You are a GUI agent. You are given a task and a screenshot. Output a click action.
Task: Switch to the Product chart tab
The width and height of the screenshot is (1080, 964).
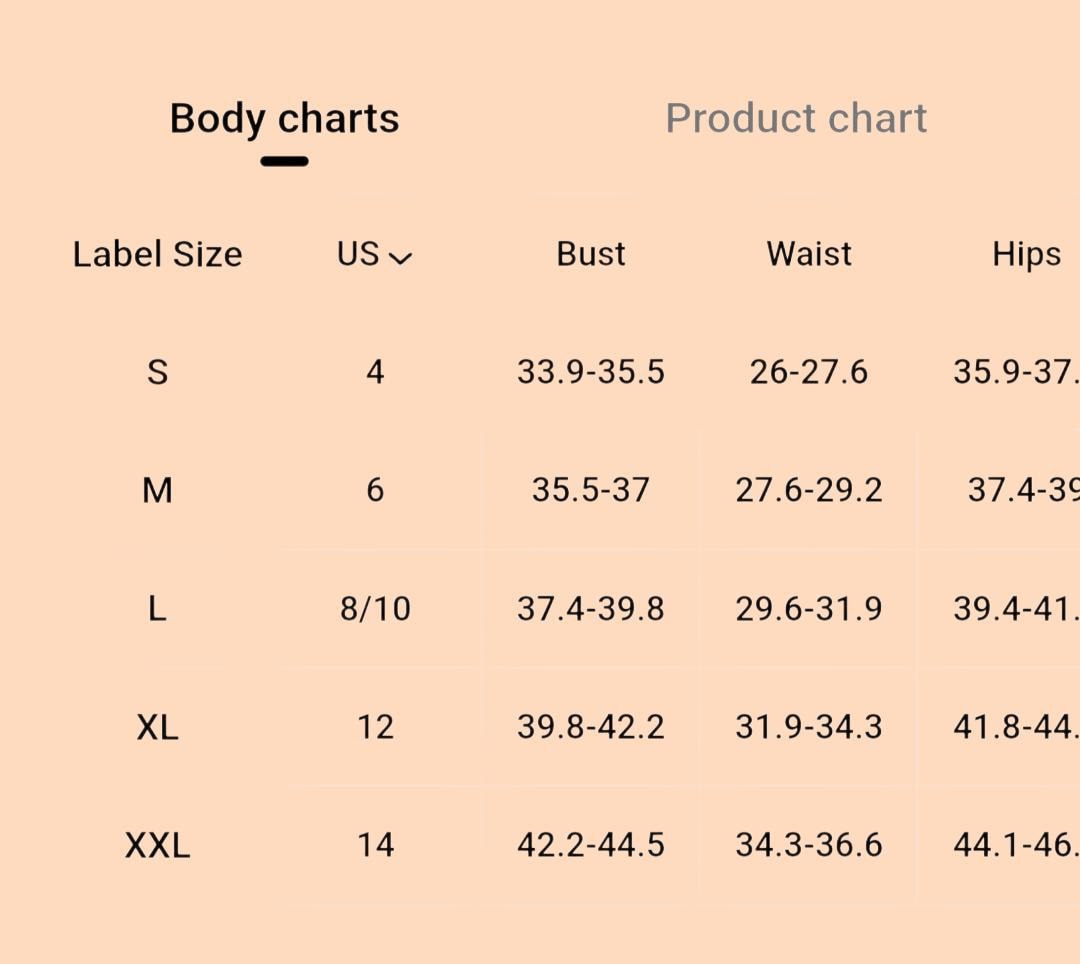(796, 118)
